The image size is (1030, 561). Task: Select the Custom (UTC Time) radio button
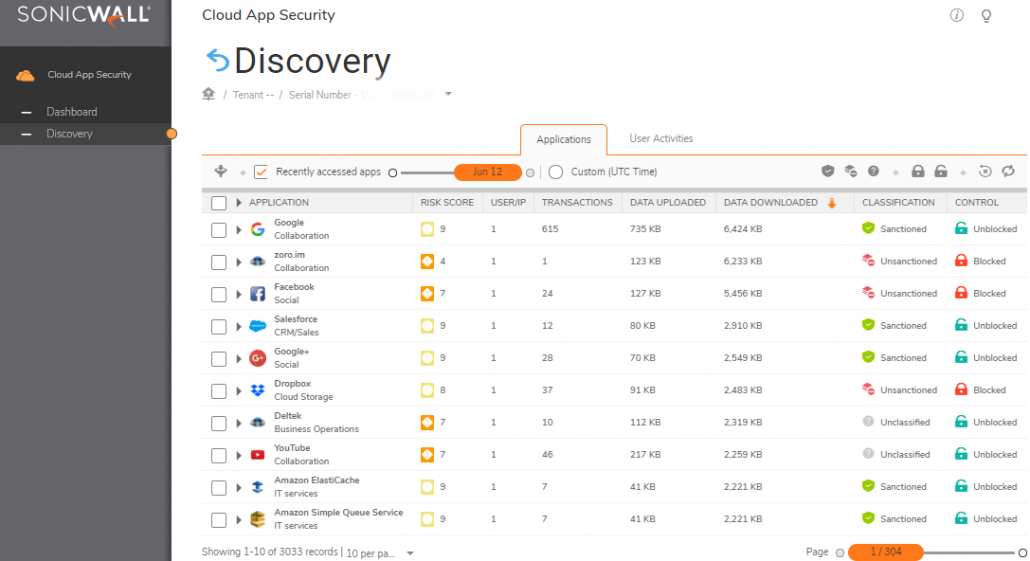pos(556,172)
